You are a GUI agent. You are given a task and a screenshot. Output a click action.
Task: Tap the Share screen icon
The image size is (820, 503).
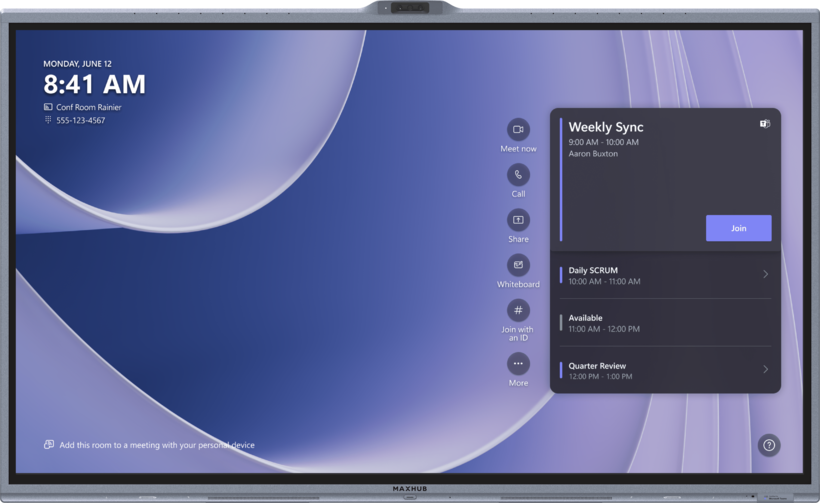518,220
